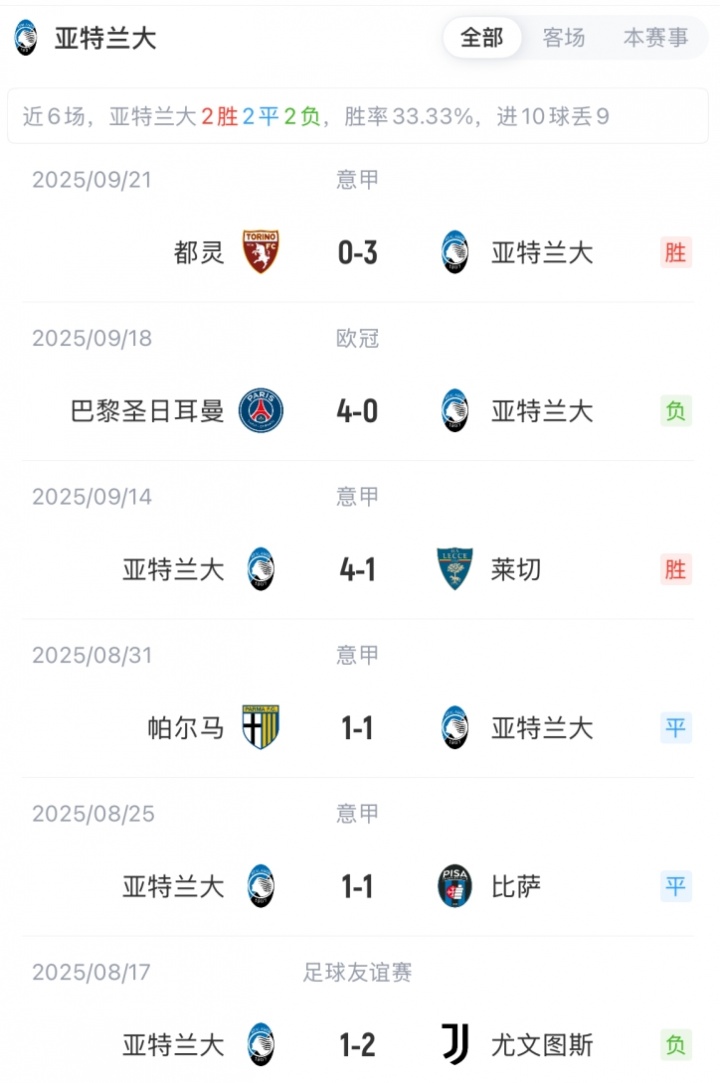This screenshot has height=1083, width=720.
Task: Switch to the 客场 filter tab
Action: (564, 38)
